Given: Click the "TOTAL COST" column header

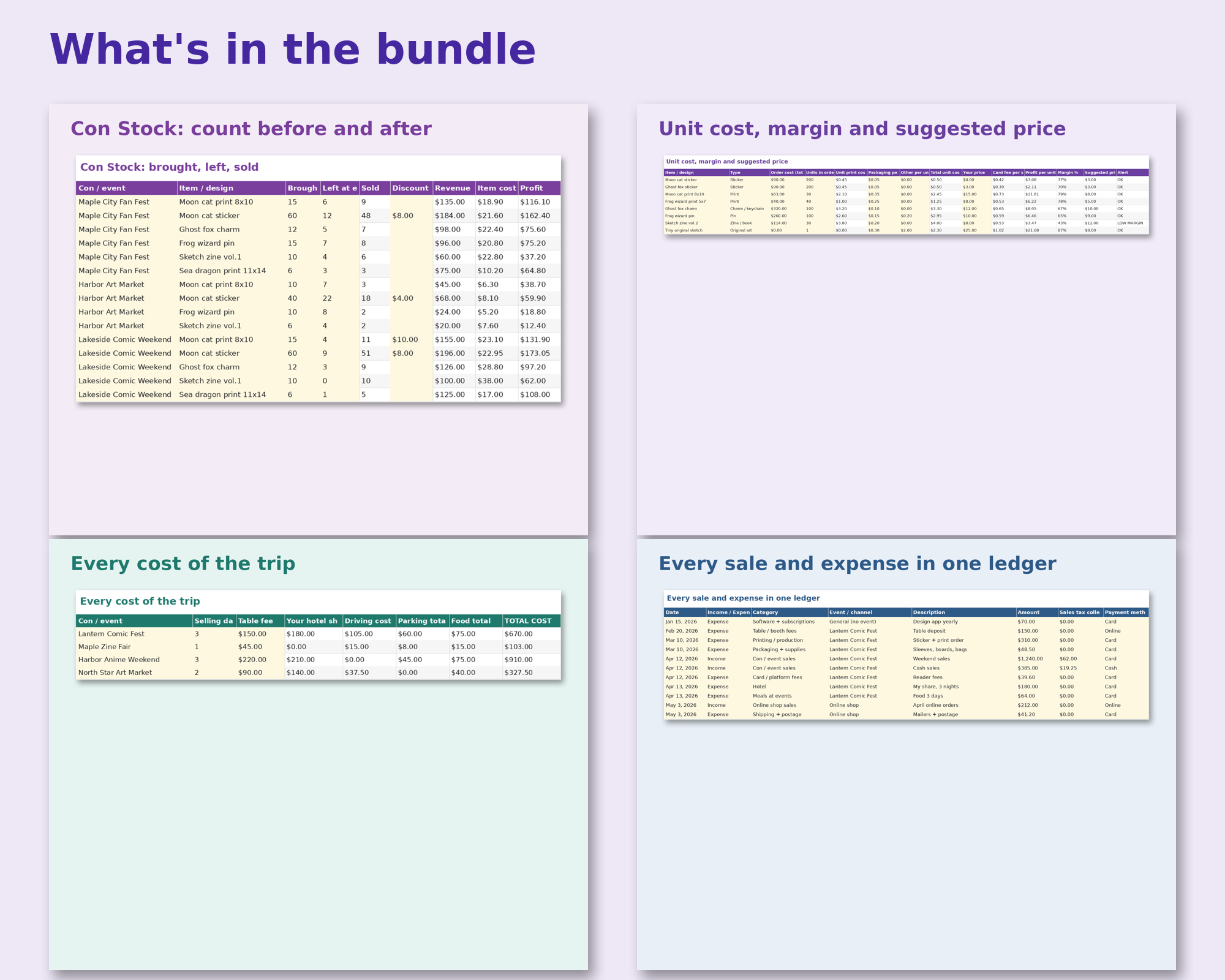Looking at the screenshot, I should (x=531, y=620).
